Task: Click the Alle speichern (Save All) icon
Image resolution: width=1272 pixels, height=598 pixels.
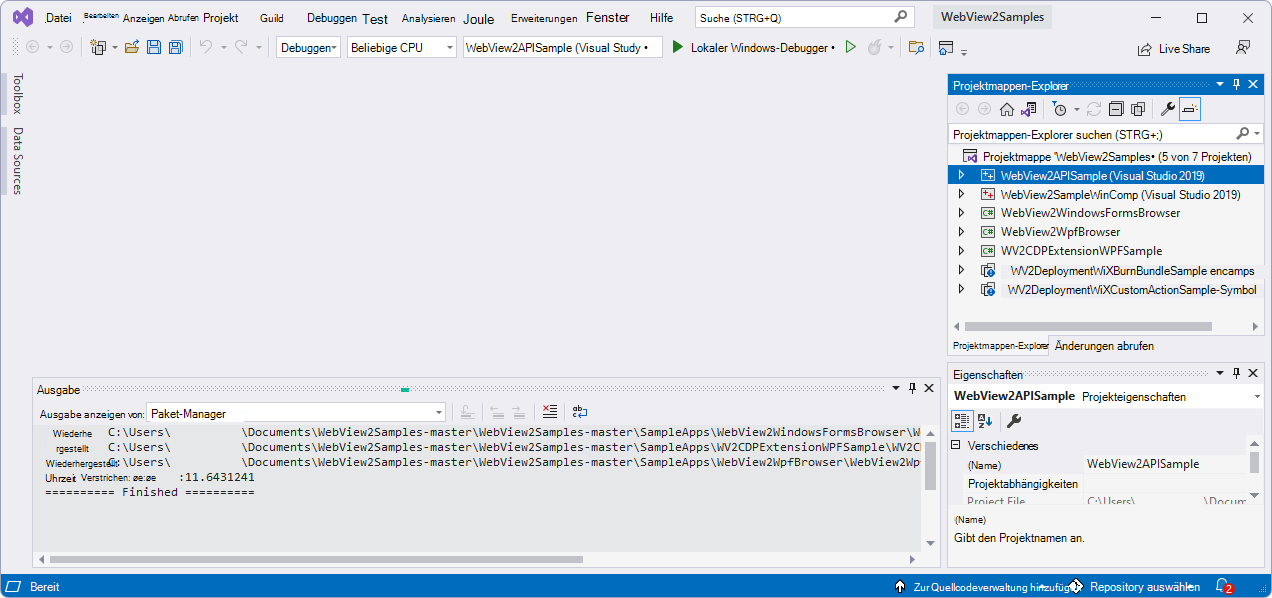Action: (x=175, y=47)
